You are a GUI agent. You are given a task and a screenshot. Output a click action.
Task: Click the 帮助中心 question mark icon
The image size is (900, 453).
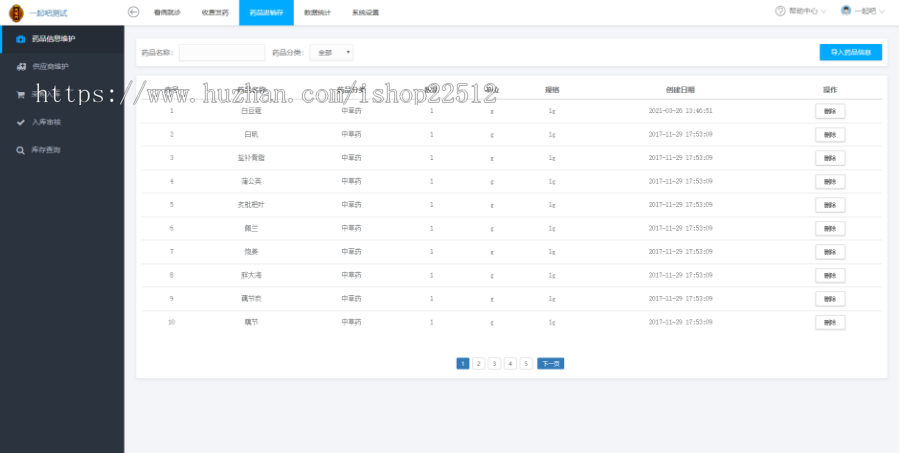click(780, 11)
